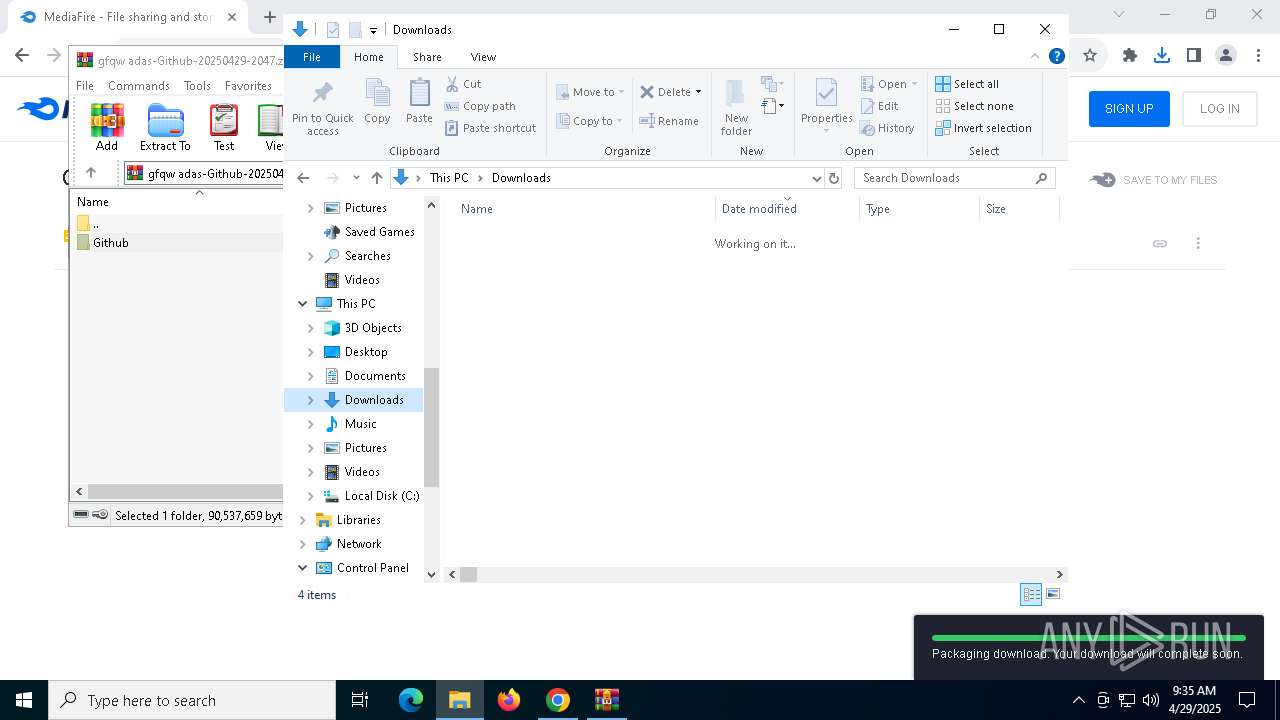Open address bar history dropdown
Viewport: 1280px width, 720px height.
pos(816,178)
